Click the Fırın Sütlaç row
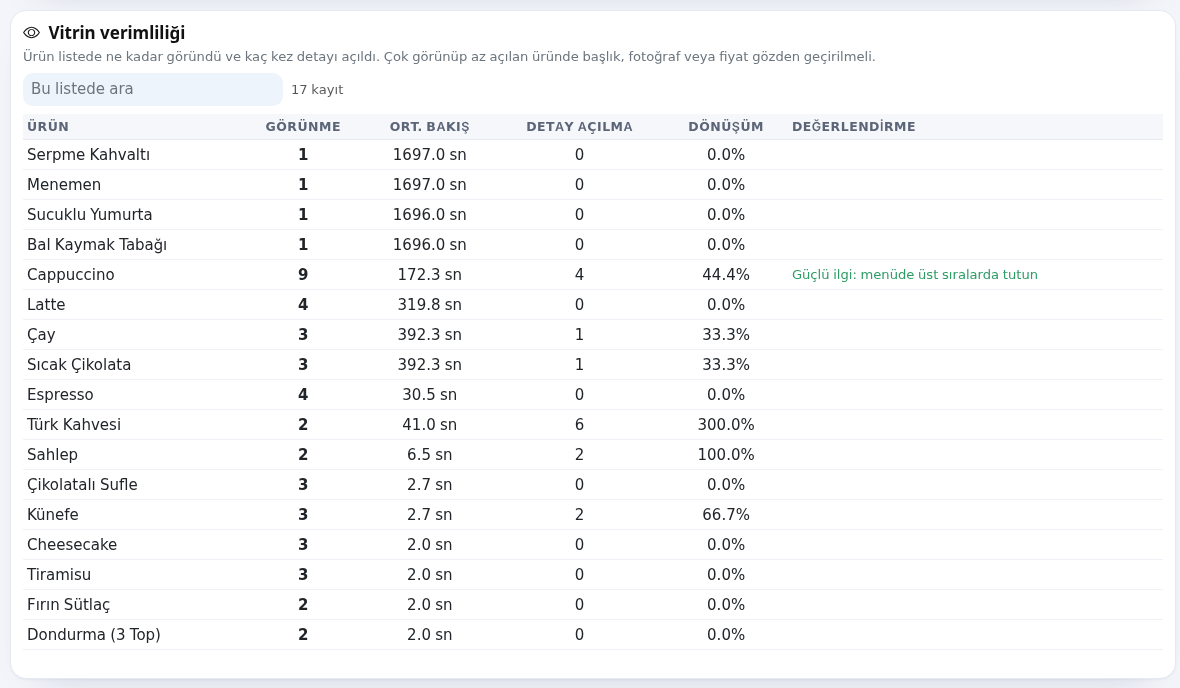The image size is (1180, 688). pos(593,604)
